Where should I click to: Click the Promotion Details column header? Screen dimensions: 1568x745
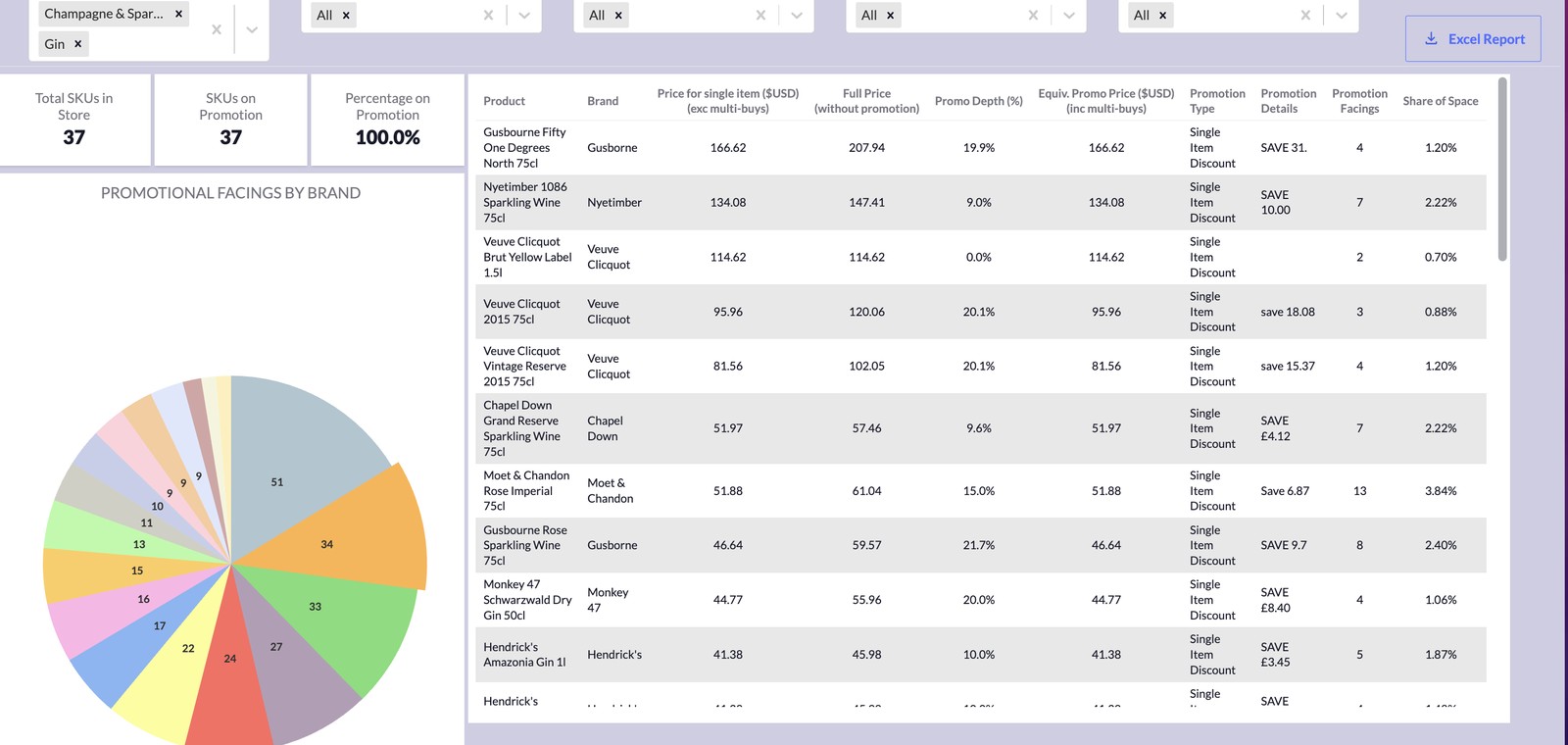(x=1289, y=101)
